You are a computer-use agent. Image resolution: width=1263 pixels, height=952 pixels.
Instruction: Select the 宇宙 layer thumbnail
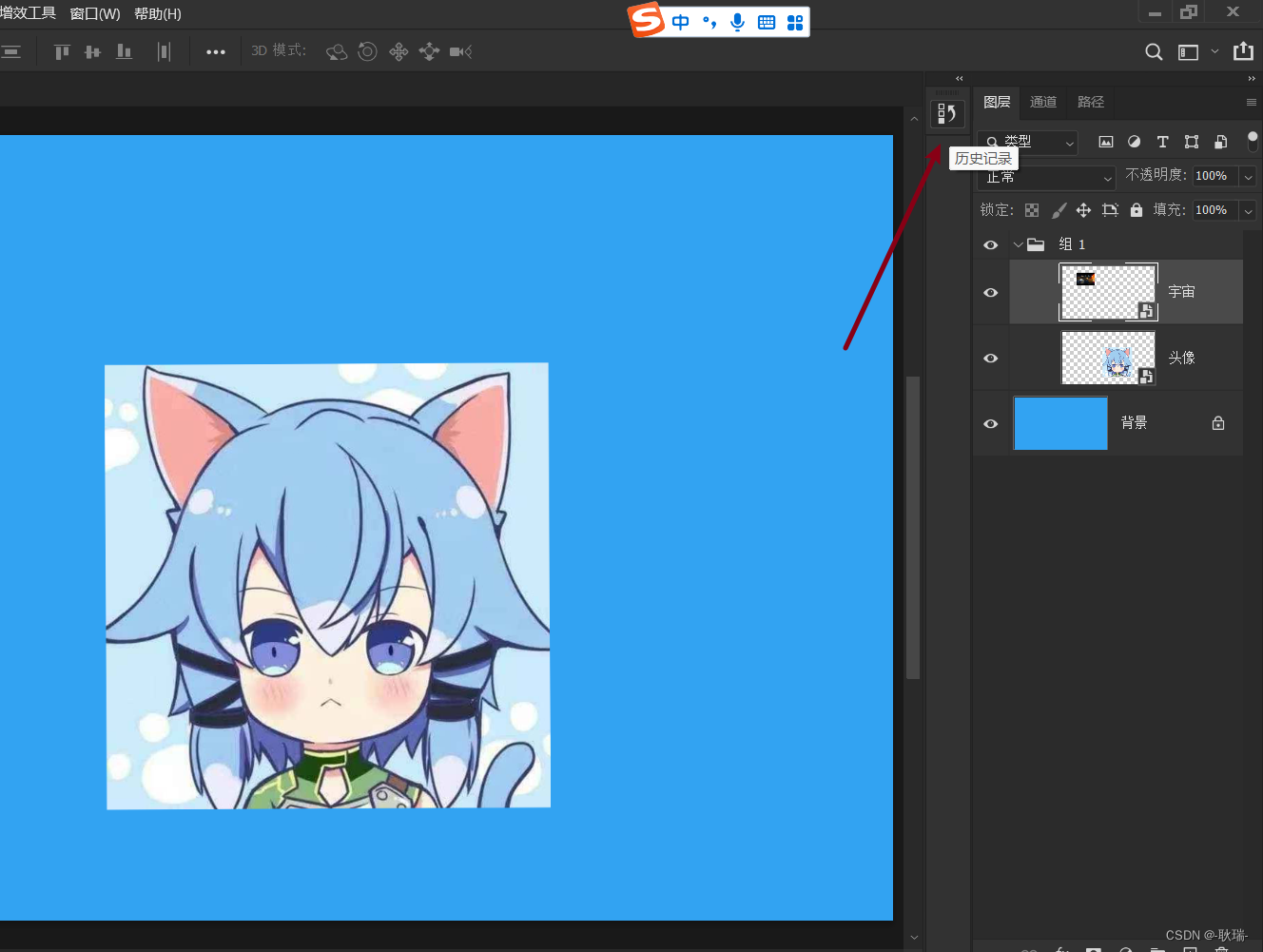pos(1108,292)
